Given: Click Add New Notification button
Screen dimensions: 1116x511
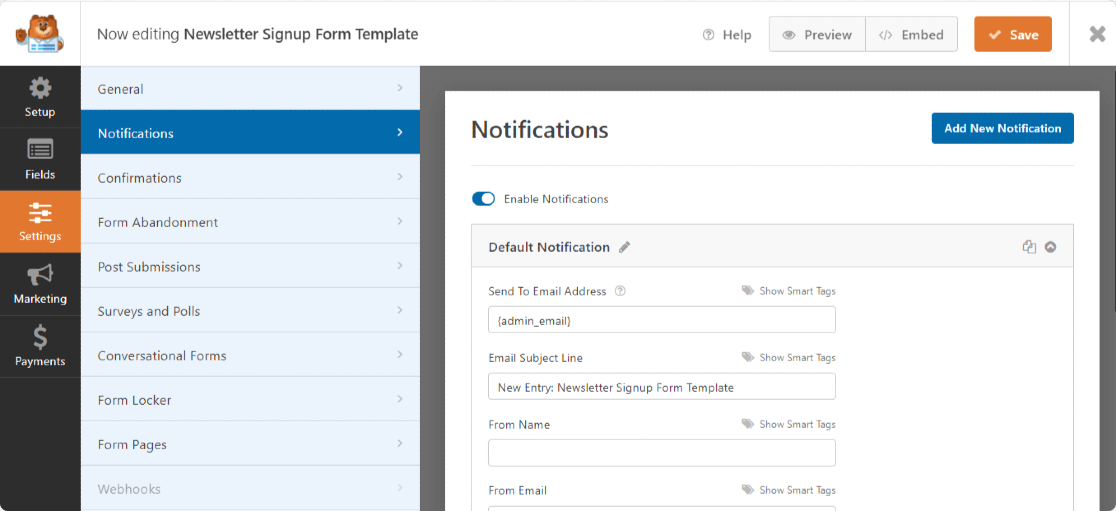Looking at the screenshot, I should [1002, 128].
